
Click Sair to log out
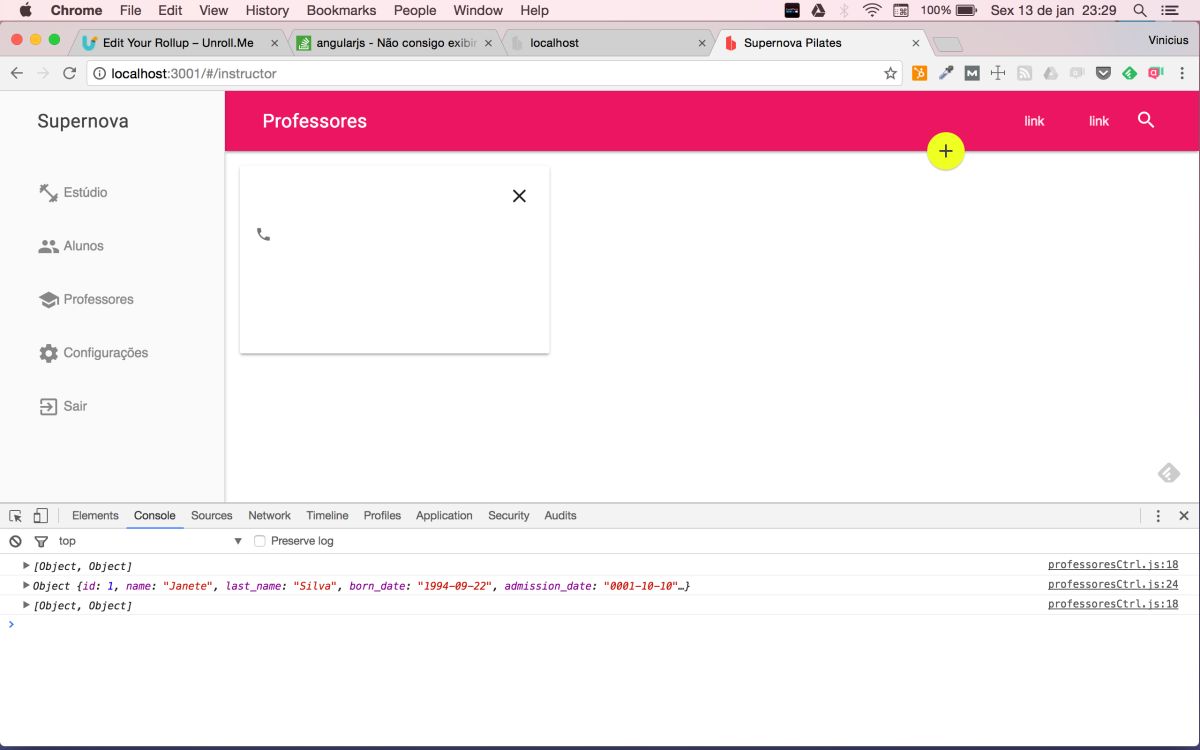63,406
